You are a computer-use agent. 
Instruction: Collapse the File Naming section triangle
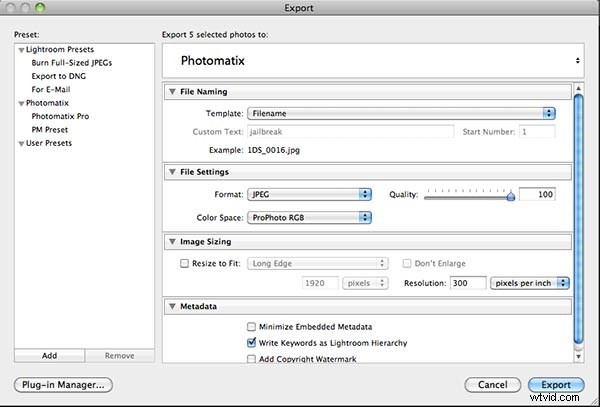click(170, 93)
